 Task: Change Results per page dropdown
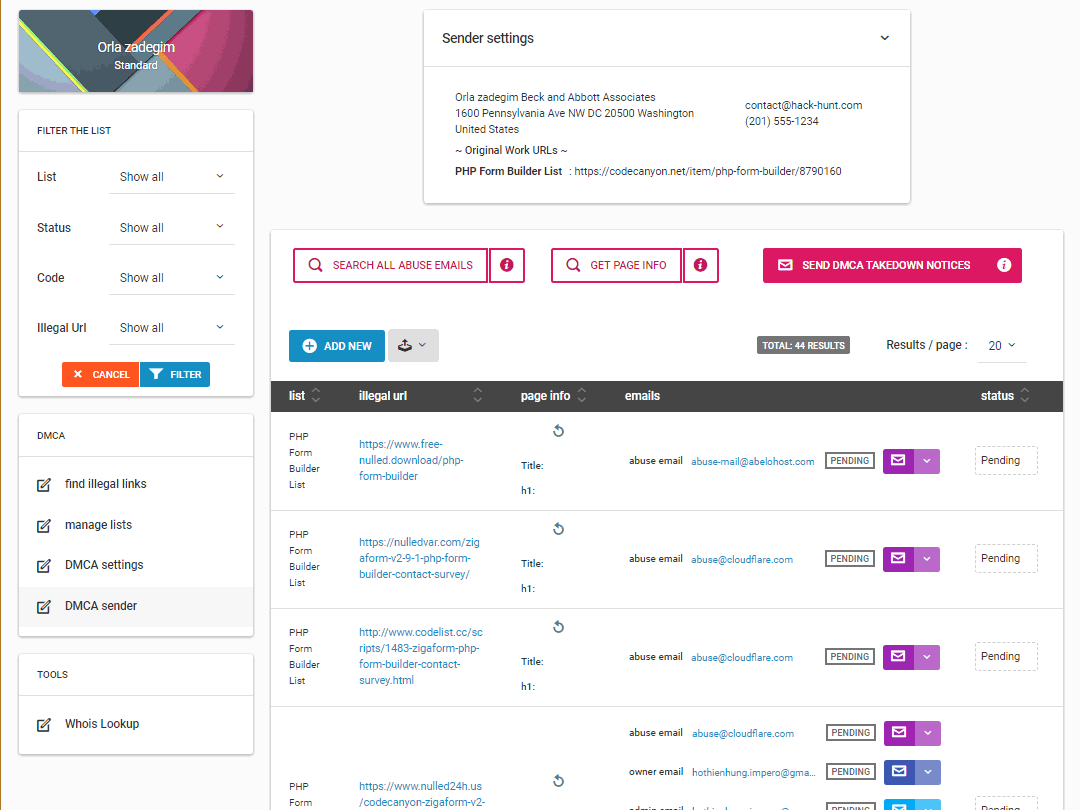1002,346
